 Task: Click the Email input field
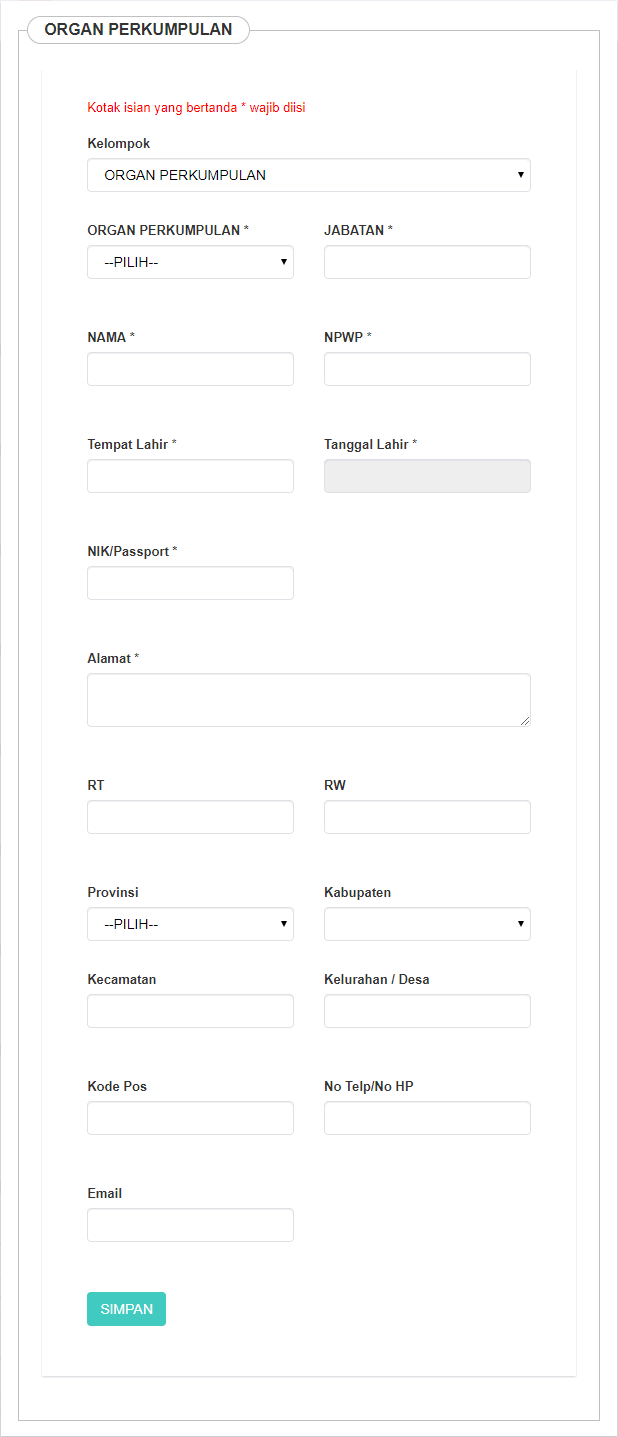click(190, 1225)
